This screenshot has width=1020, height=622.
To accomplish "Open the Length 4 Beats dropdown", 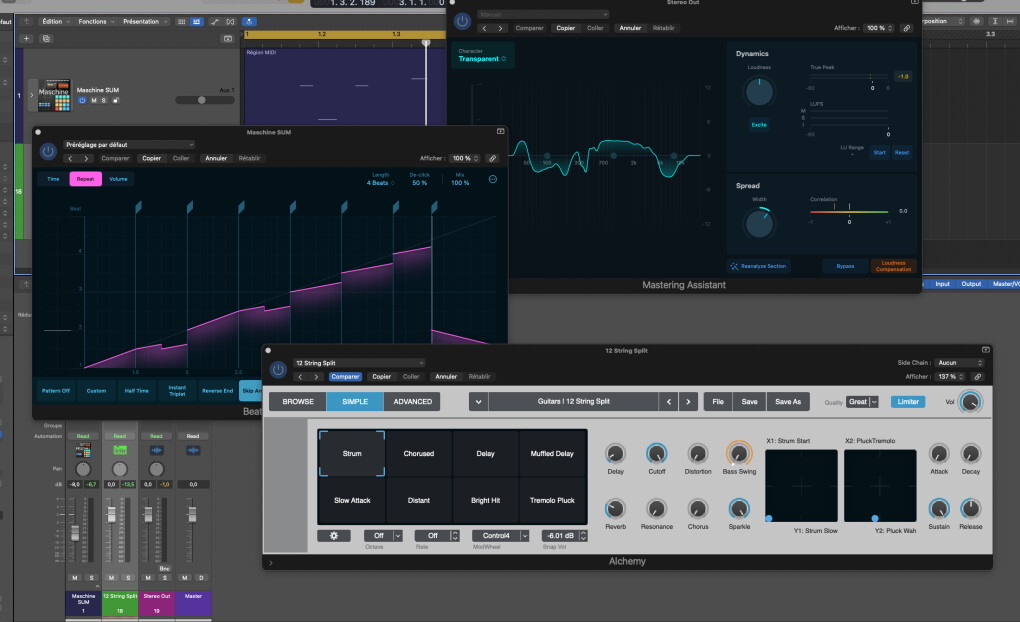I will [381, 183].
